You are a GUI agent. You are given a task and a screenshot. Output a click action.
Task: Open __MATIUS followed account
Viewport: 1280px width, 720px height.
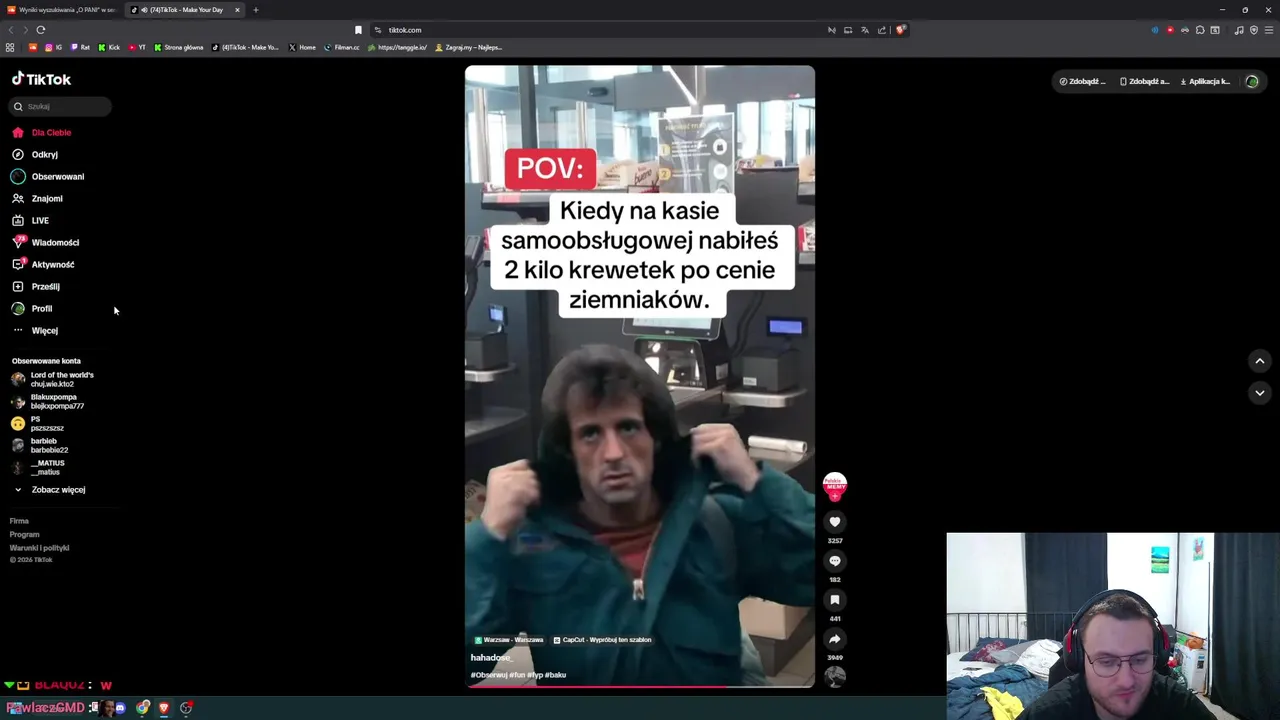pos(38,467)
